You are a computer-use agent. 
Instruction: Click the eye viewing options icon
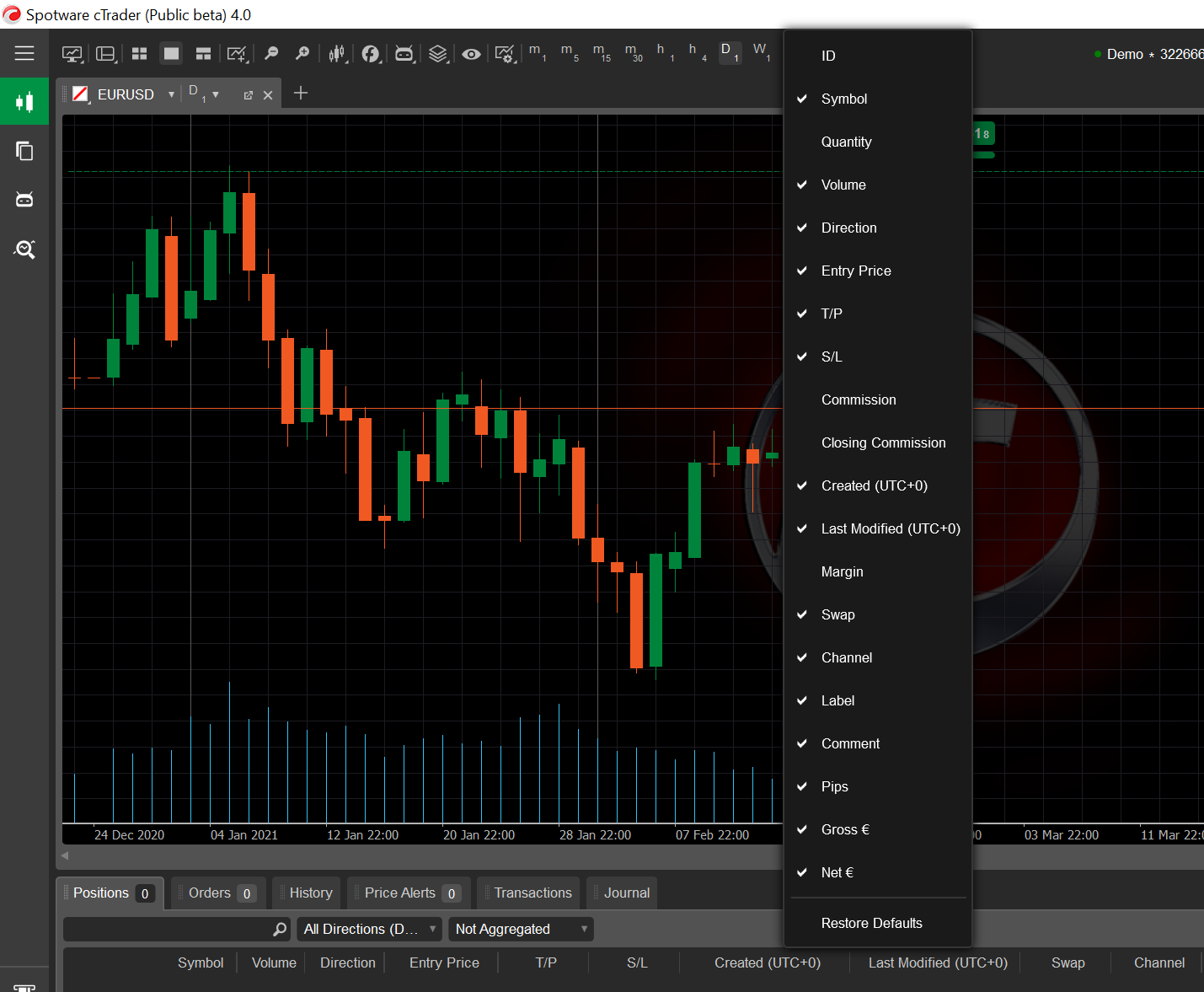point(472,54)
